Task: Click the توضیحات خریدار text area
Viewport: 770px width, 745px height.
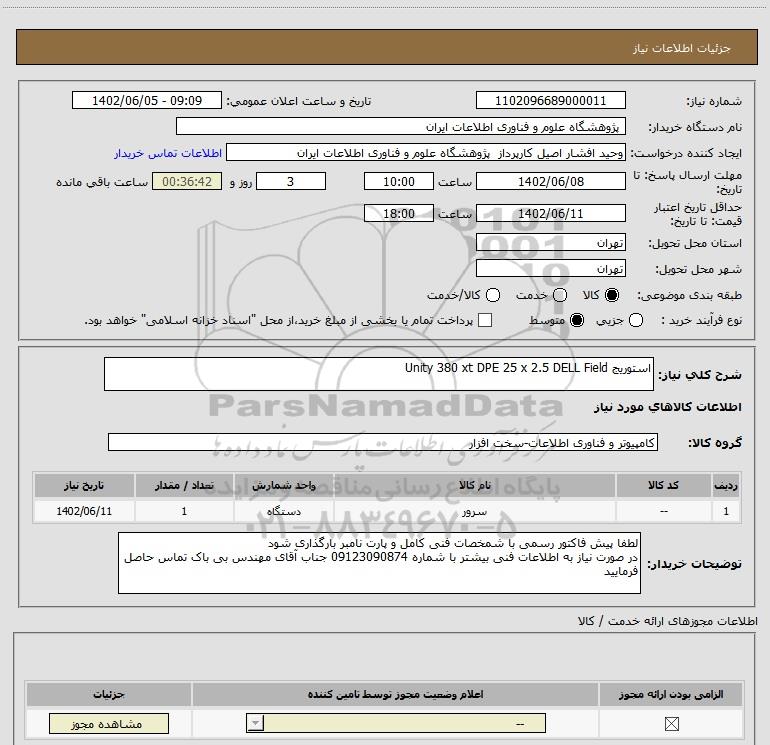Action: (x=379, y=563)
